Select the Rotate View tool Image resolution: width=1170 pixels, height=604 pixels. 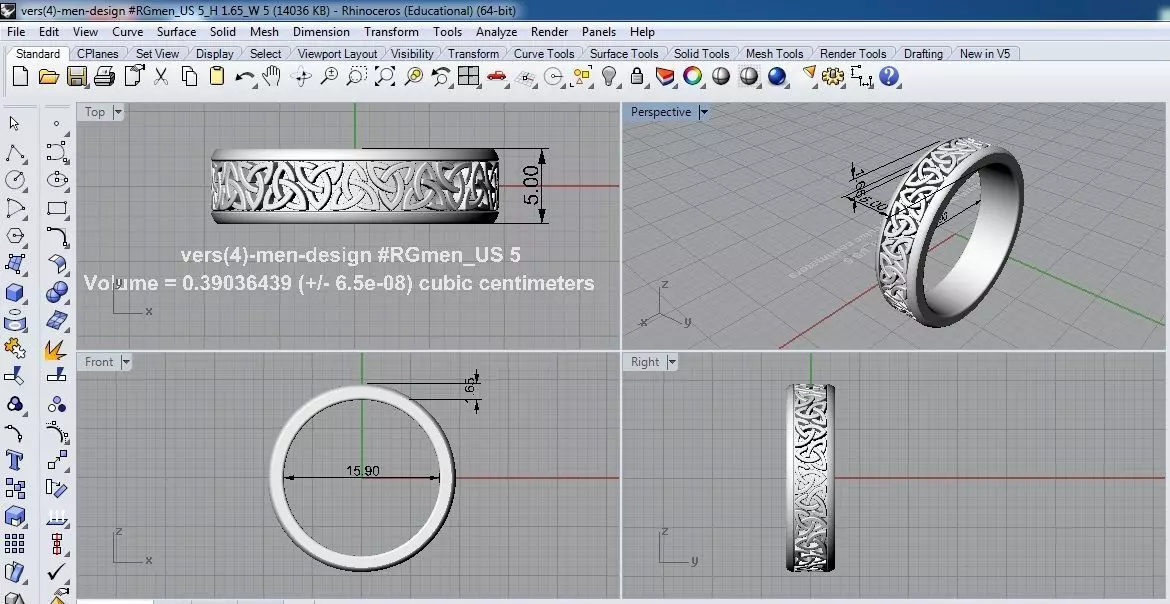[x=301, y=76]
